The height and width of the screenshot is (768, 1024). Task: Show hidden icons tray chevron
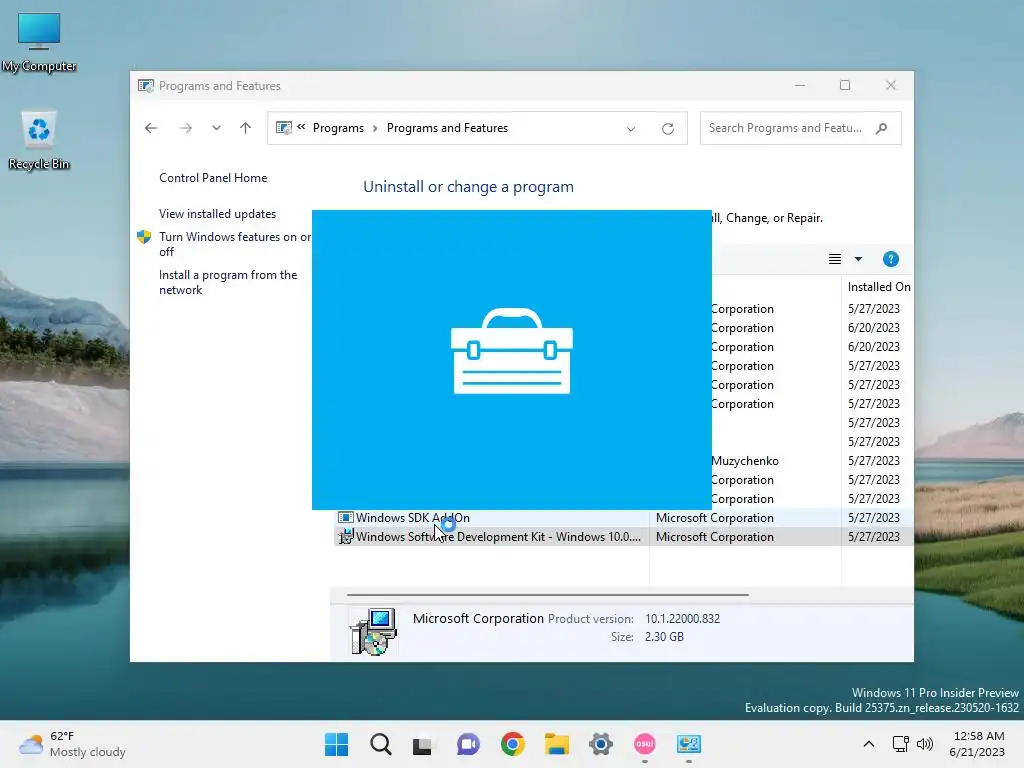[869, 744]
